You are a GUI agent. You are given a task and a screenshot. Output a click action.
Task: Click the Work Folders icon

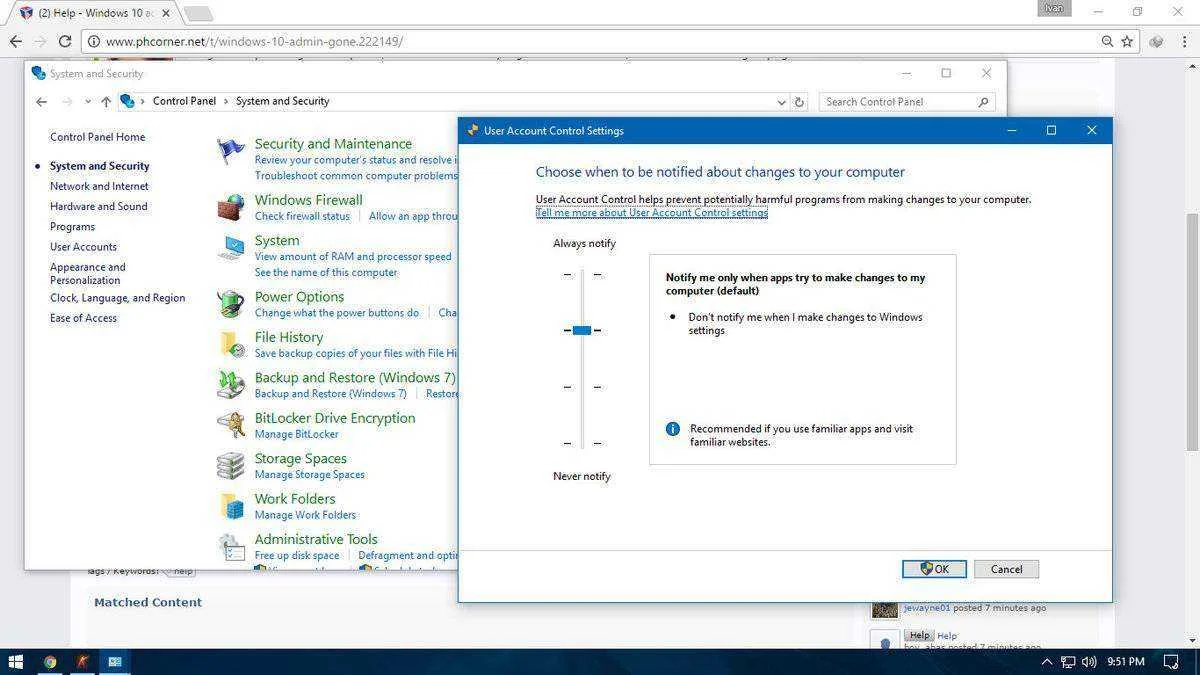point(231,506)
